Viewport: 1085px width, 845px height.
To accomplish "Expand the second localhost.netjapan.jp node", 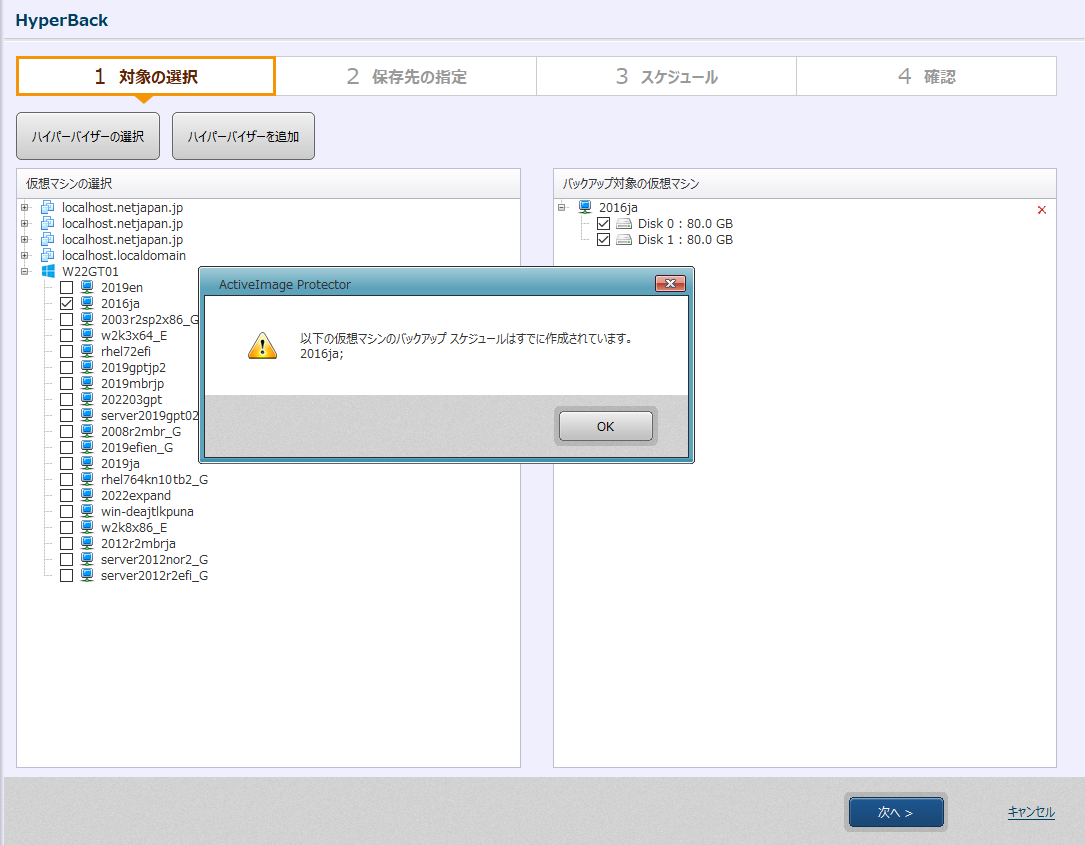I will 24,223.
